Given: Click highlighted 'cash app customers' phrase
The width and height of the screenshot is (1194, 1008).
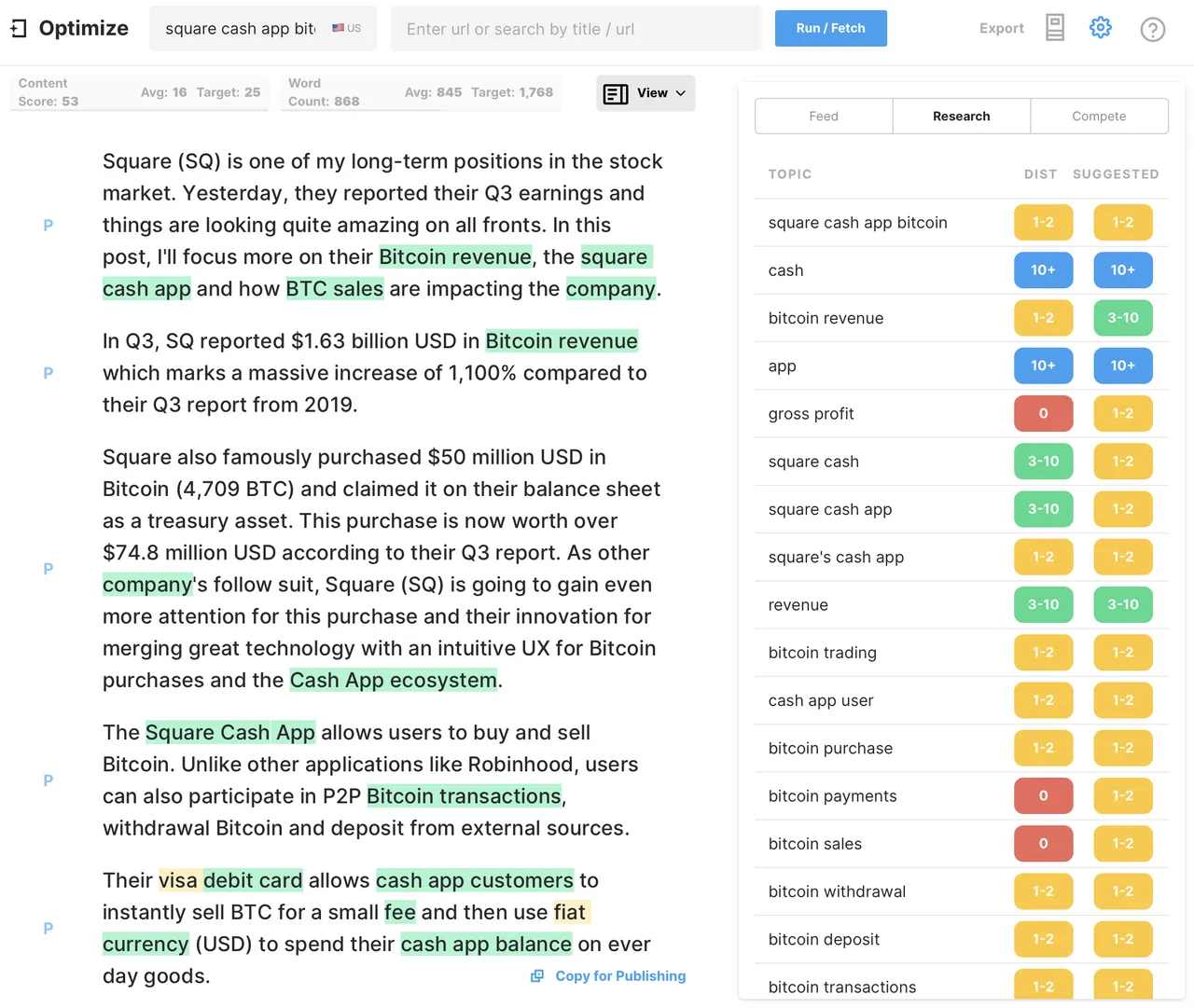Looking at the screenshot, I should point(475,880).
